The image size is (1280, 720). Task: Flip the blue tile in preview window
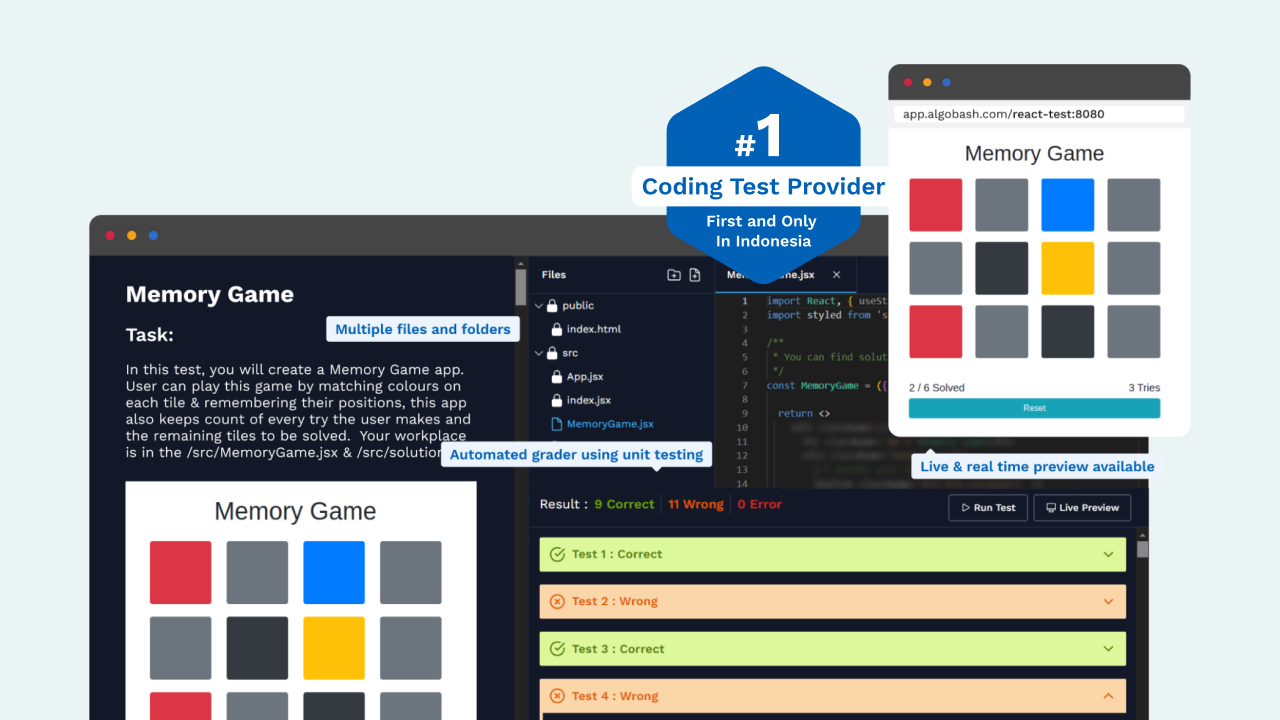[1067, 205]
